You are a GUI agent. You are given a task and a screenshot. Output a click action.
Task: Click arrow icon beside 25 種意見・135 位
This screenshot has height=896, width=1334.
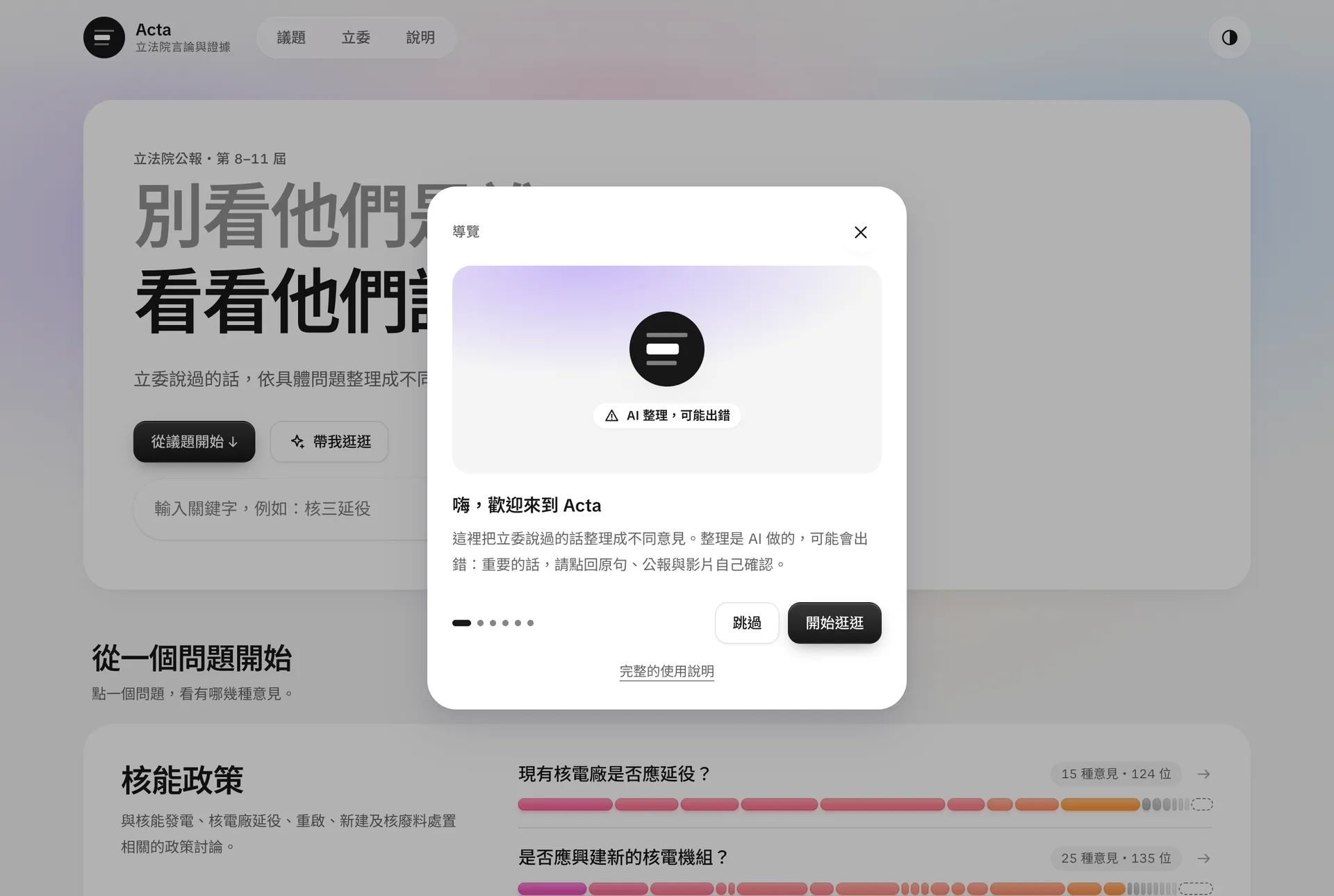[x=1204, y=858]
